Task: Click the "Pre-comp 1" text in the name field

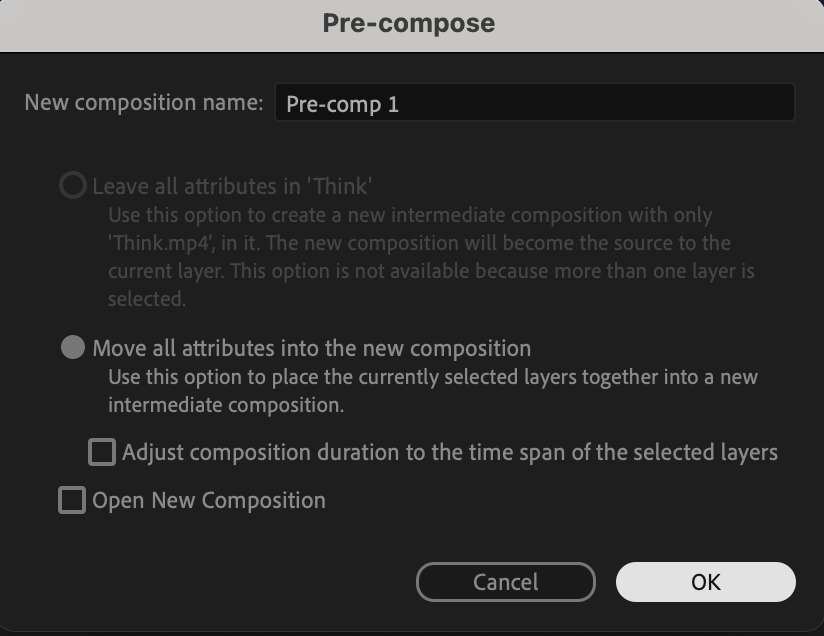Action: [x=342, y=104]
